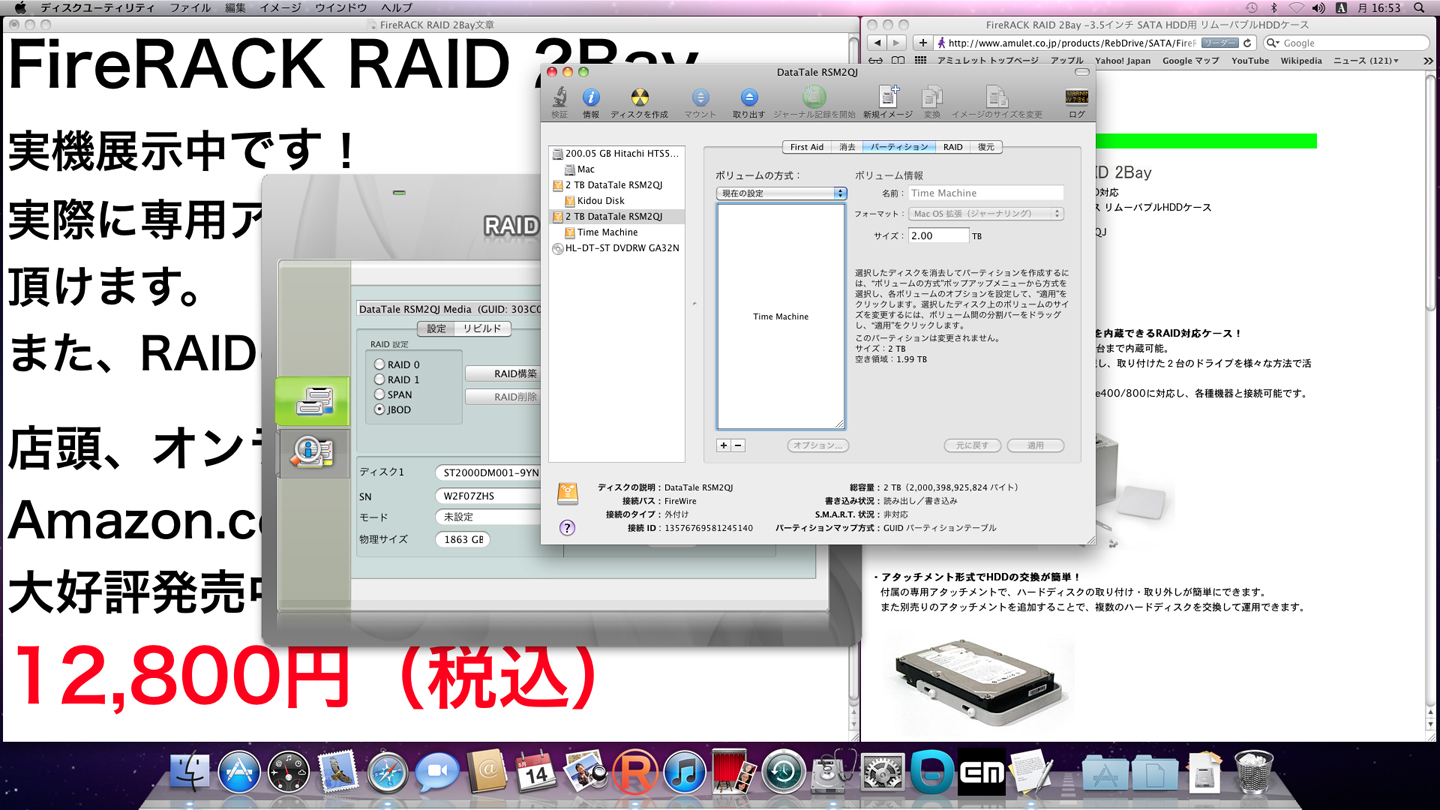
Task: Open the Wikipedia bookmark link
Action: click(1301, 61)
